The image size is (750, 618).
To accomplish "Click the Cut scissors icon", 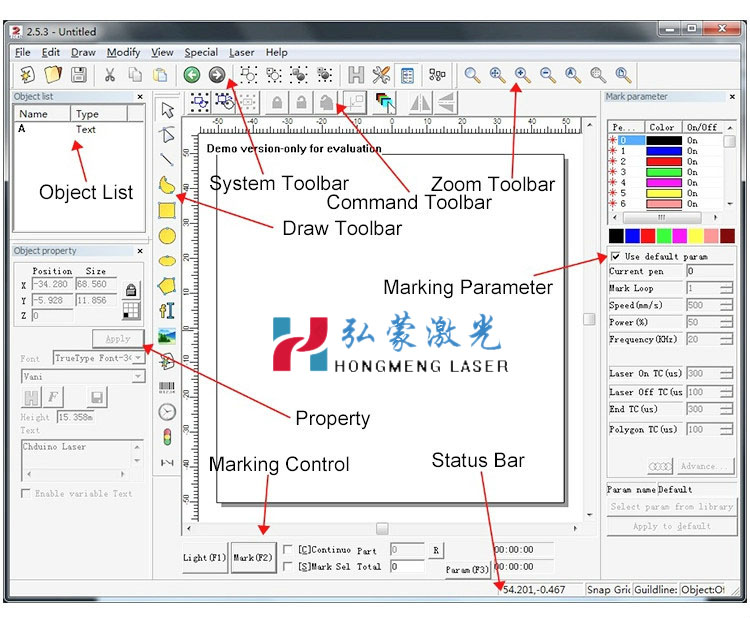I will point(110,75).
